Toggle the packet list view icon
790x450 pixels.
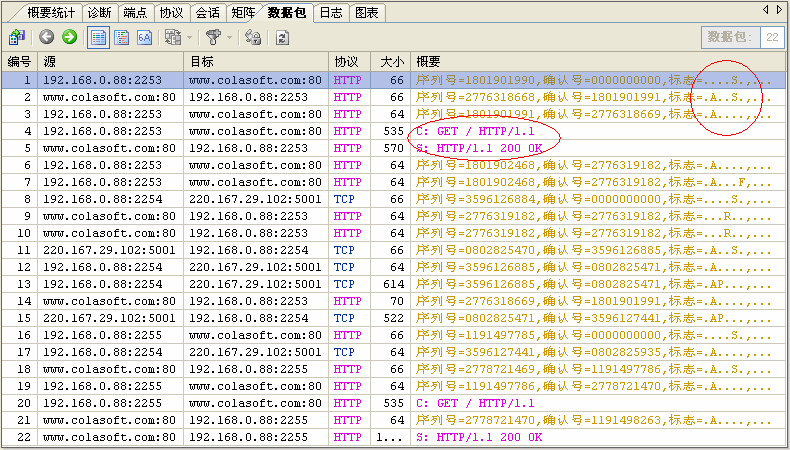pyautogui.click(x=98, y=37)
